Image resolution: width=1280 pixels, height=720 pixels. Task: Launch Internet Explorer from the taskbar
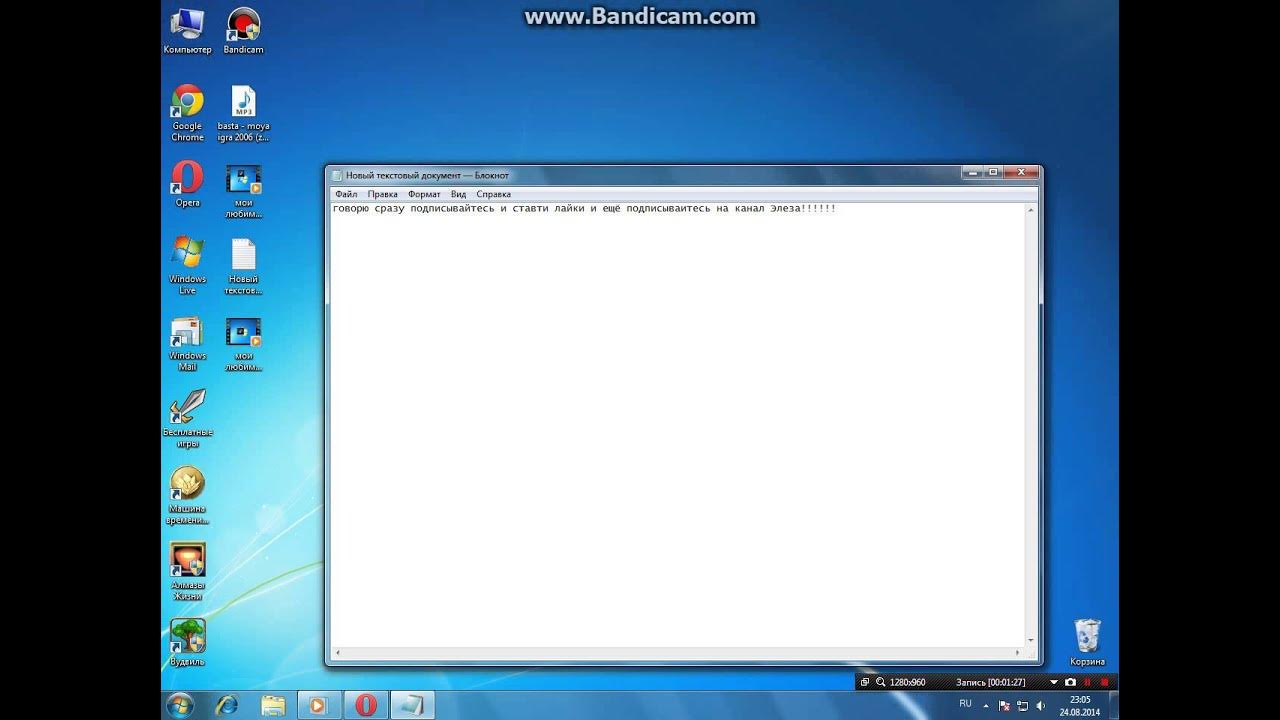pyautogui.click(x=227, y=705)
